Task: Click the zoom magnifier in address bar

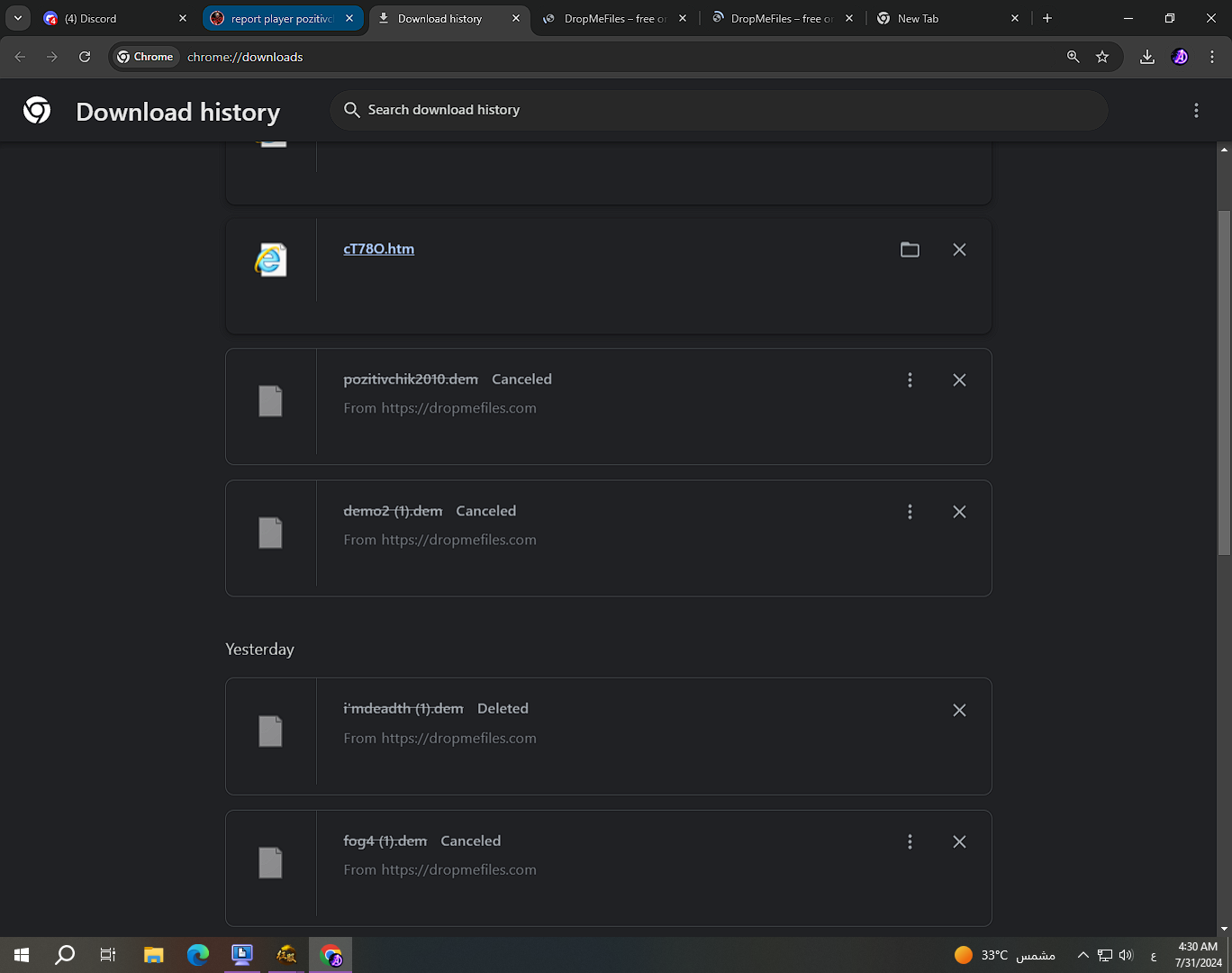Action: [x=1073, y=57]
